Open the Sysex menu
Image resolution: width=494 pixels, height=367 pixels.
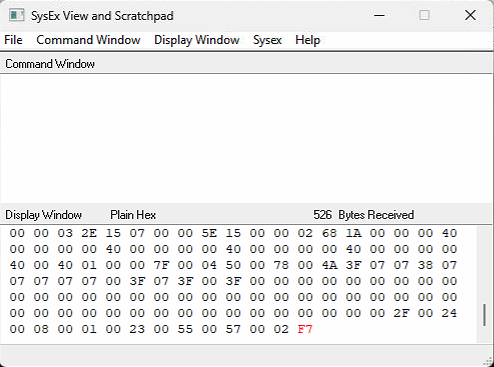point(267,40)
